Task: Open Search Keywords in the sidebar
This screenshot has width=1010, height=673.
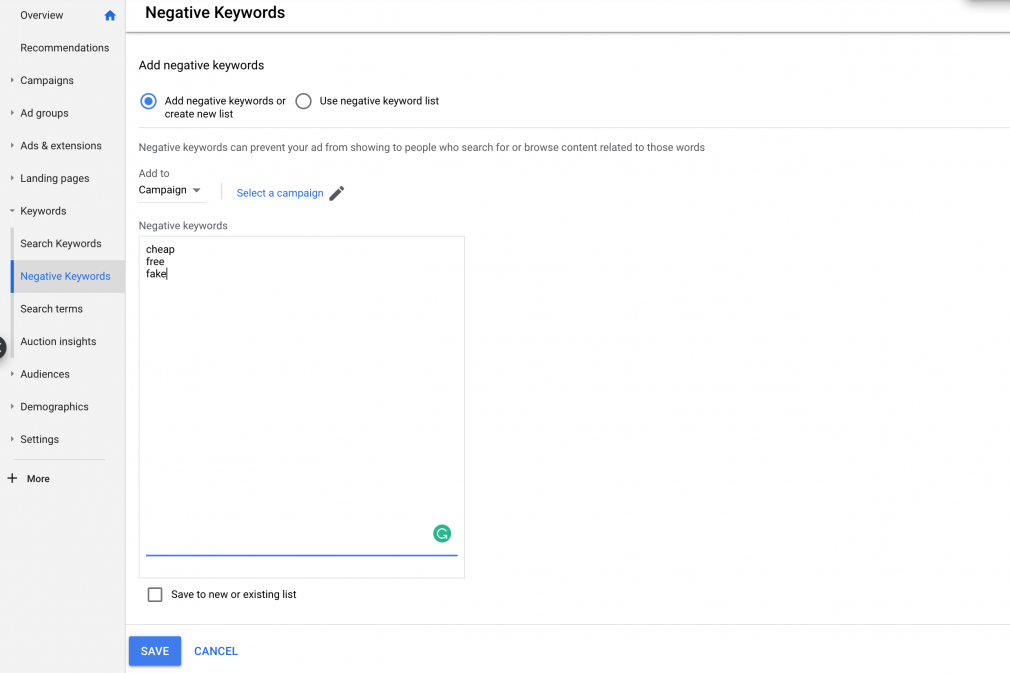Action: click(x=61, y=244)
